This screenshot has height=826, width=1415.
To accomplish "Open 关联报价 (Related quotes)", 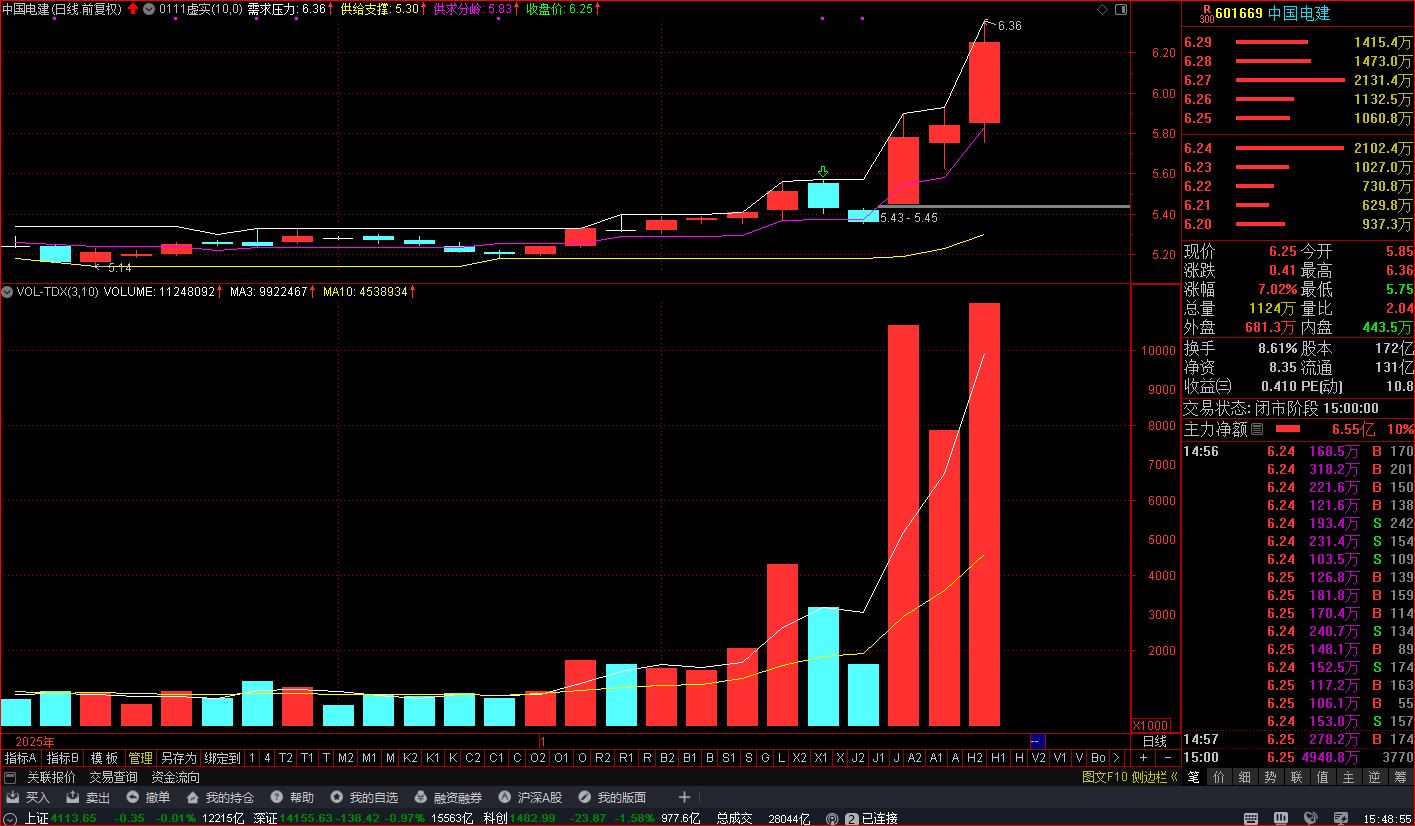I will 51,777.
